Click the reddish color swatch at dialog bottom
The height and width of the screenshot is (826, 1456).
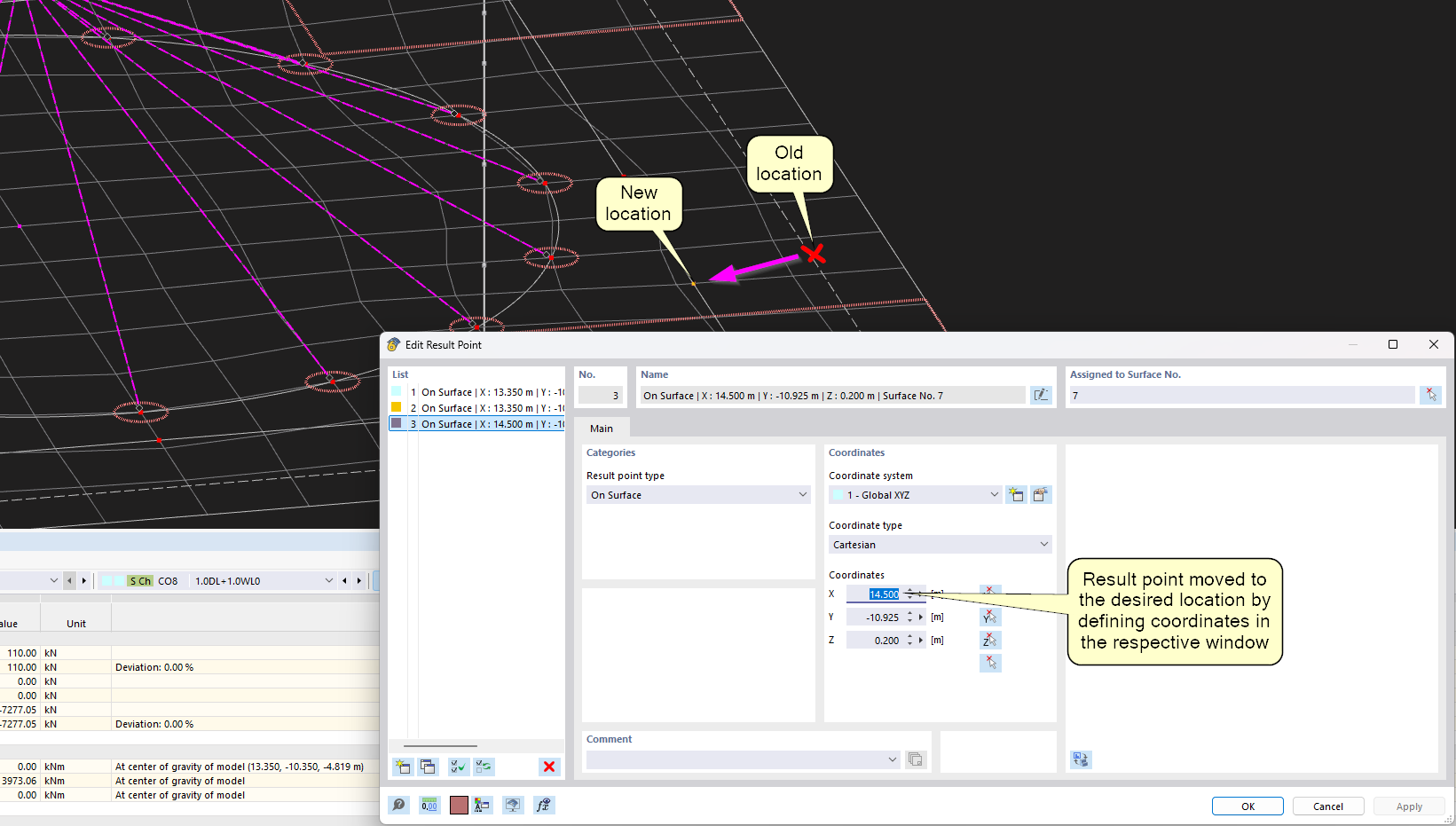[x=459, y=805]
